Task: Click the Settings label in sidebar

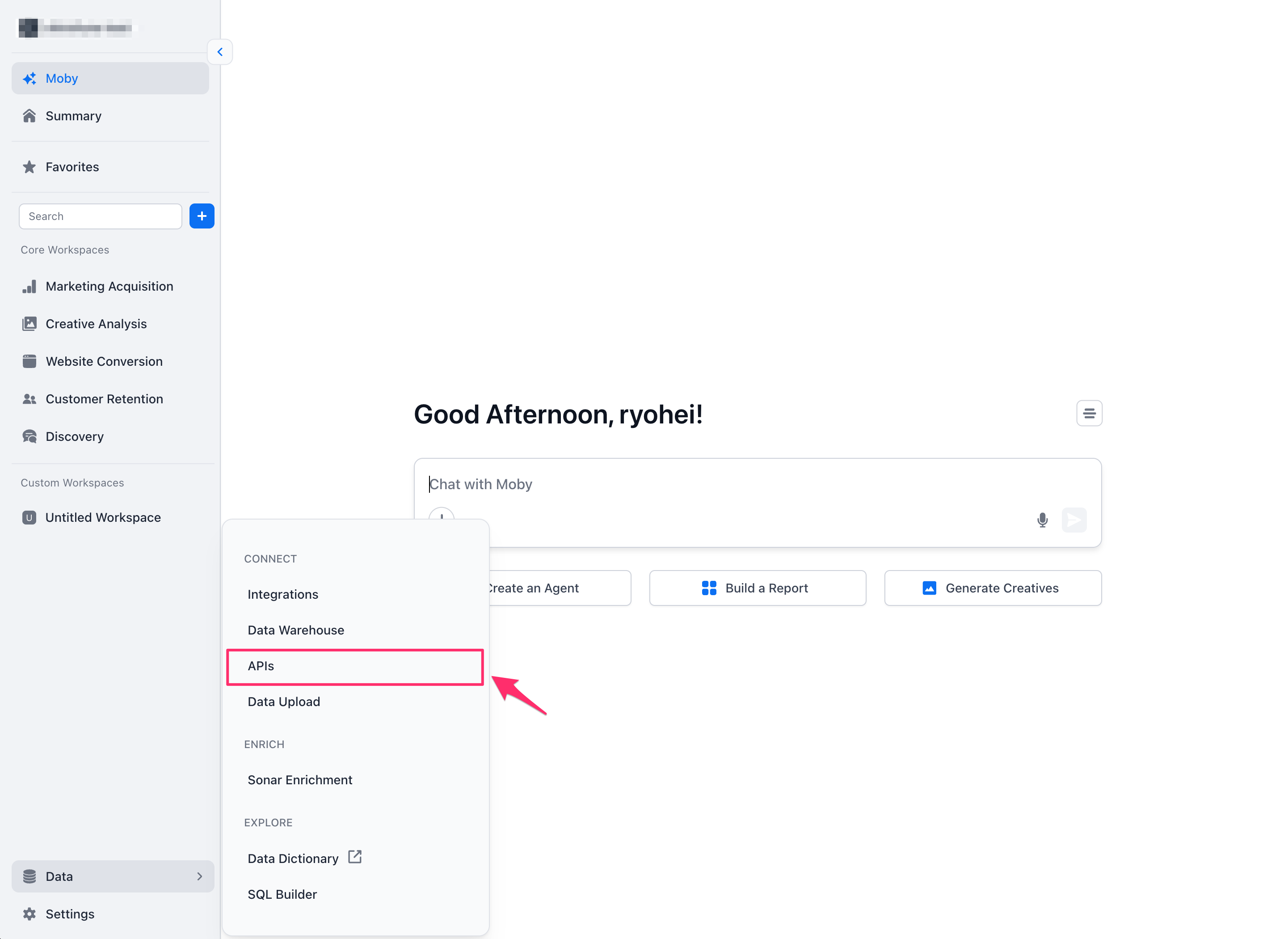Action: pyautogui.click(x=70, y=914)
